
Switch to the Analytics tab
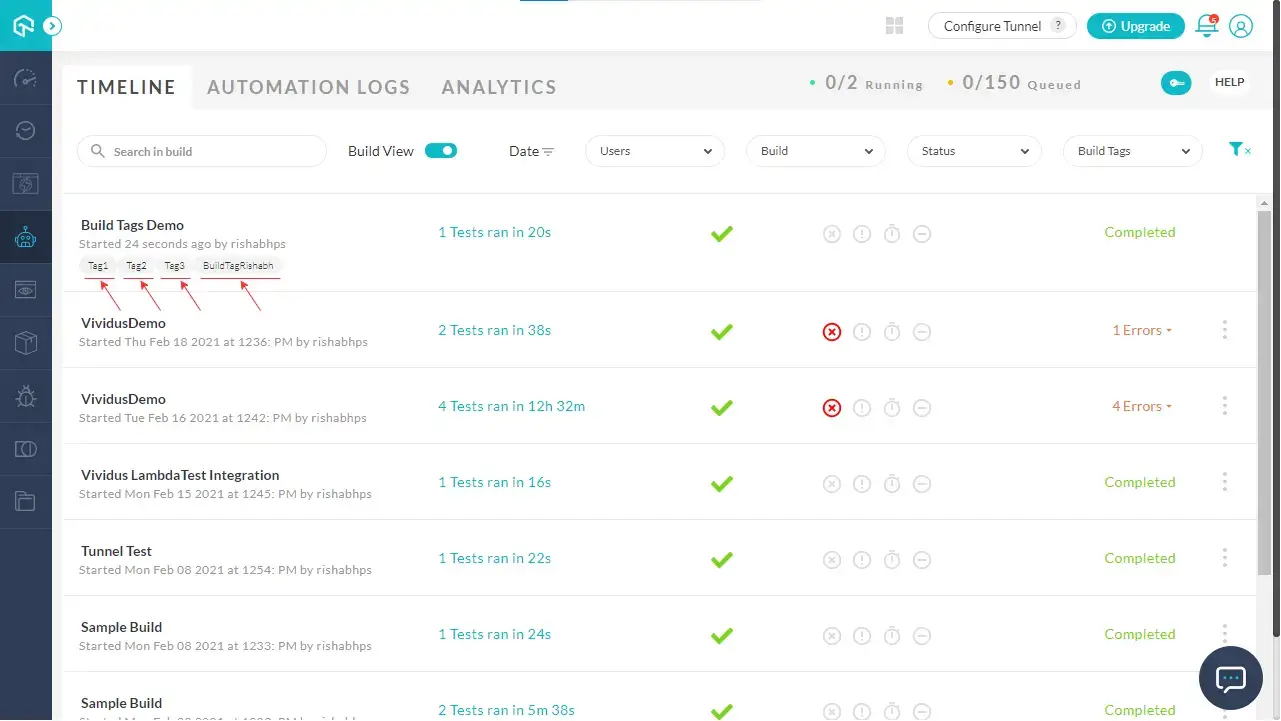(x=499, y=87)
